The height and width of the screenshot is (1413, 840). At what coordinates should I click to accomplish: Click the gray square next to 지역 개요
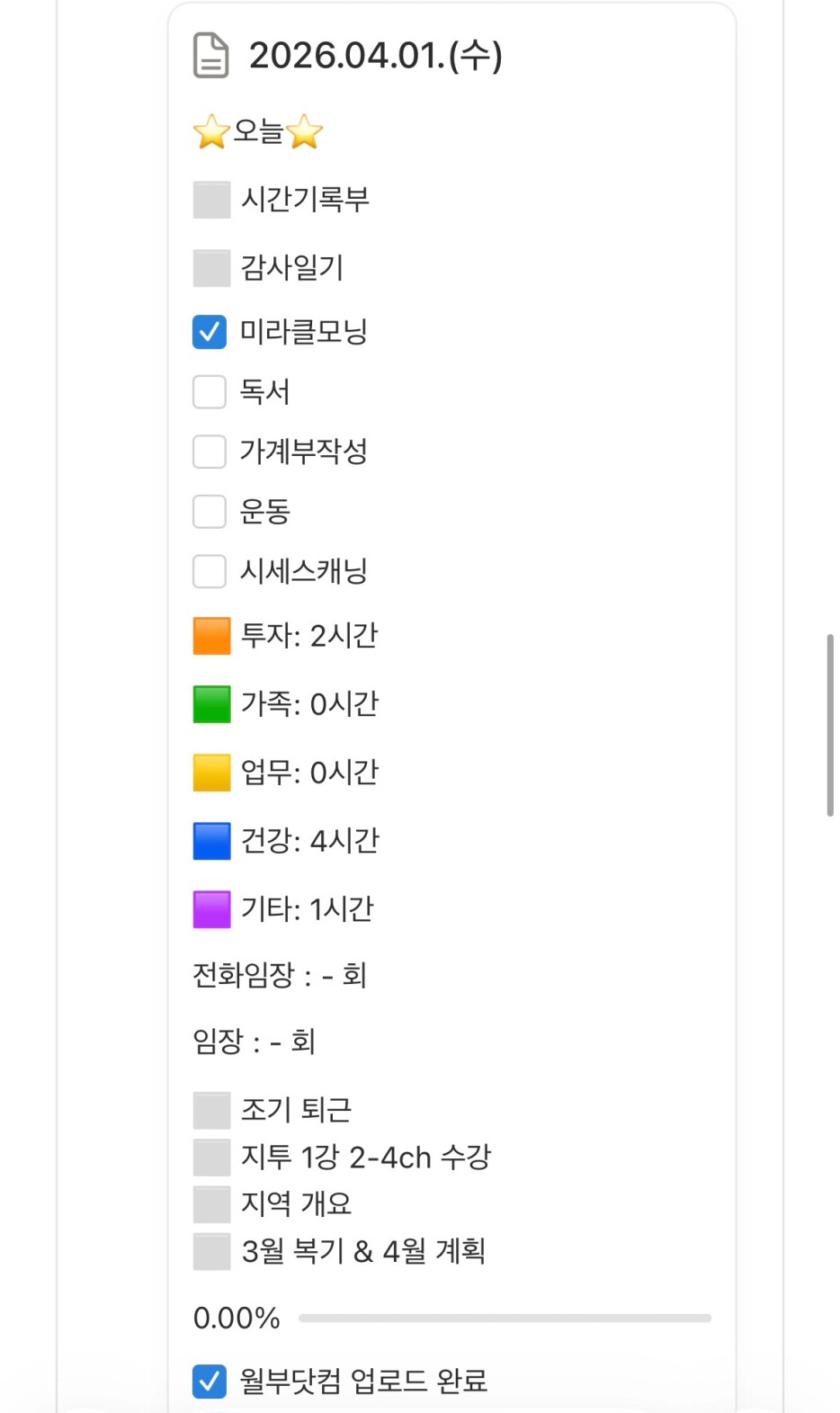click(211, 1204)
